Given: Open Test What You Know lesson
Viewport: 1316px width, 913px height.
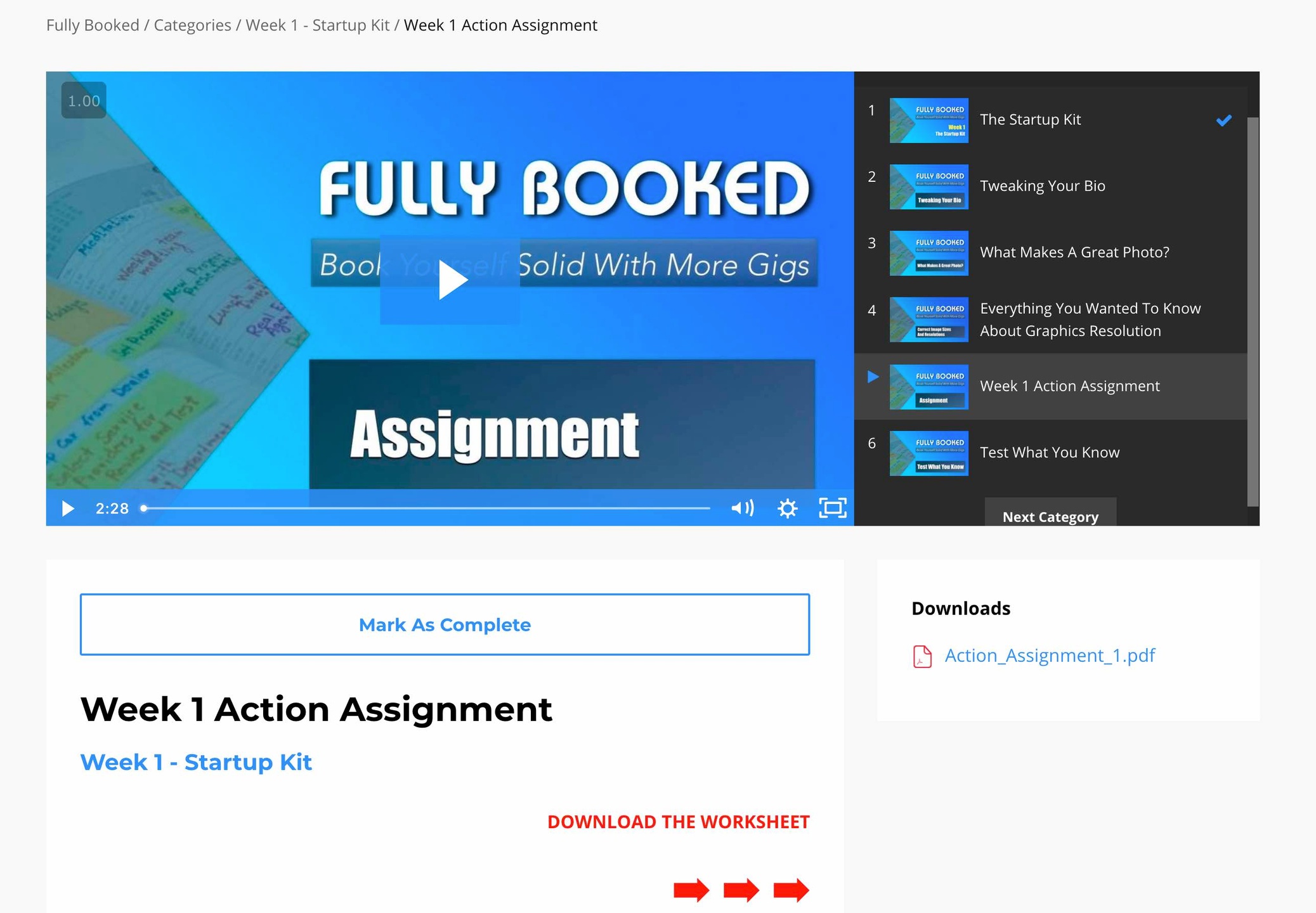Looking at the screenshot, I should click(x=1049, y=453).
